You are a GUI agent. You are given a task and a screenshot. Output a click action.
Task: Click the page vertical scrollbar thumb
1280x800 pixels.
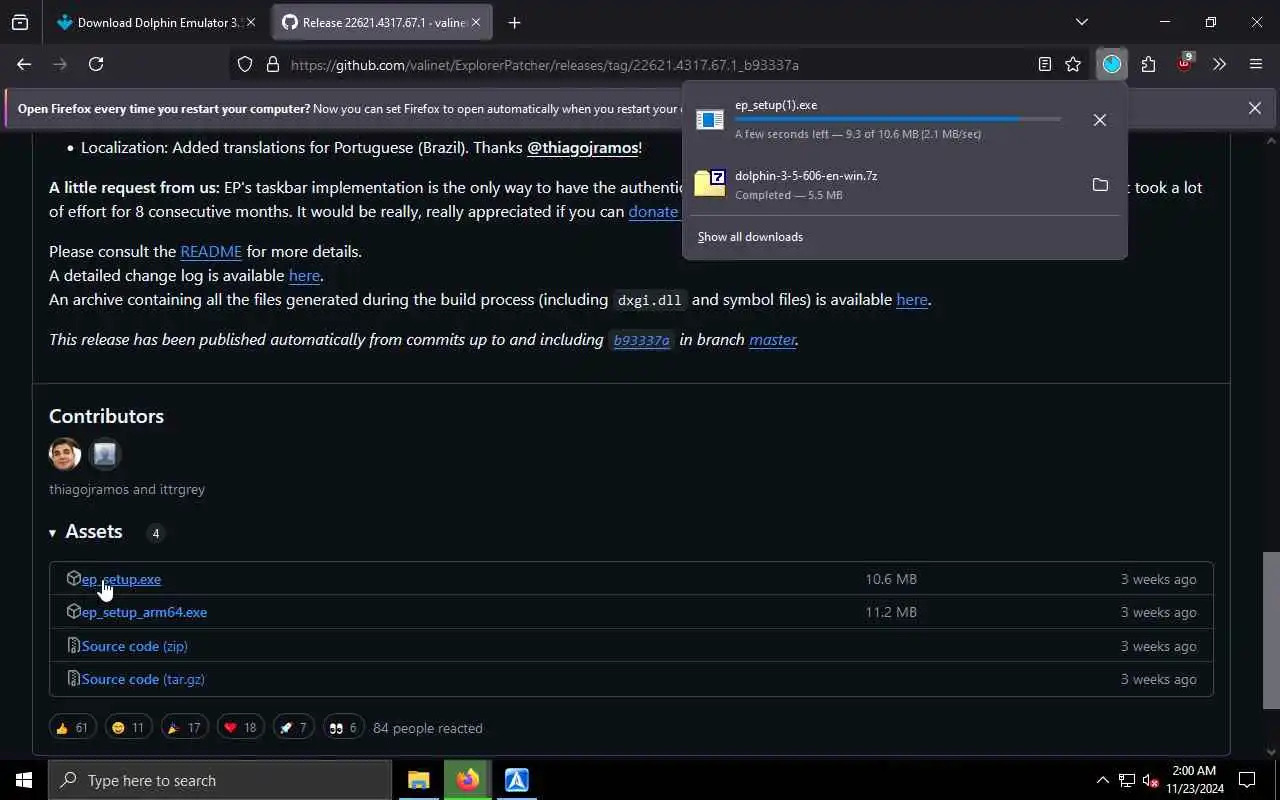point(1271,630)
